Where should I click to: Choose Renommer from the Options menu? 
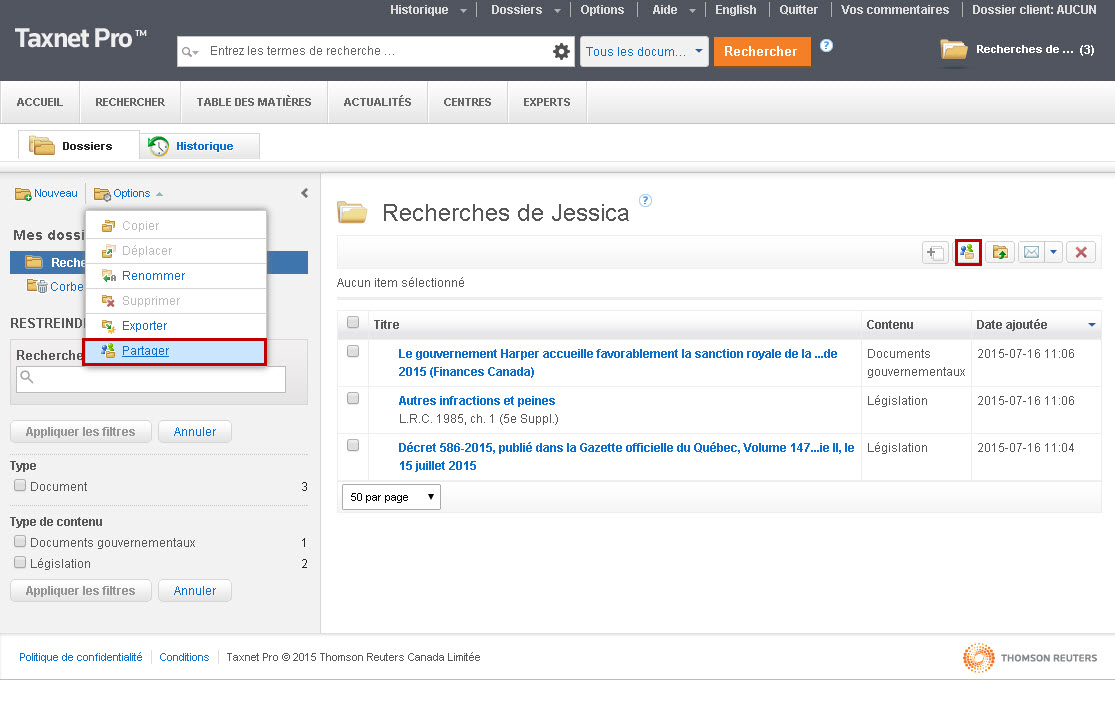coord(176,276)
